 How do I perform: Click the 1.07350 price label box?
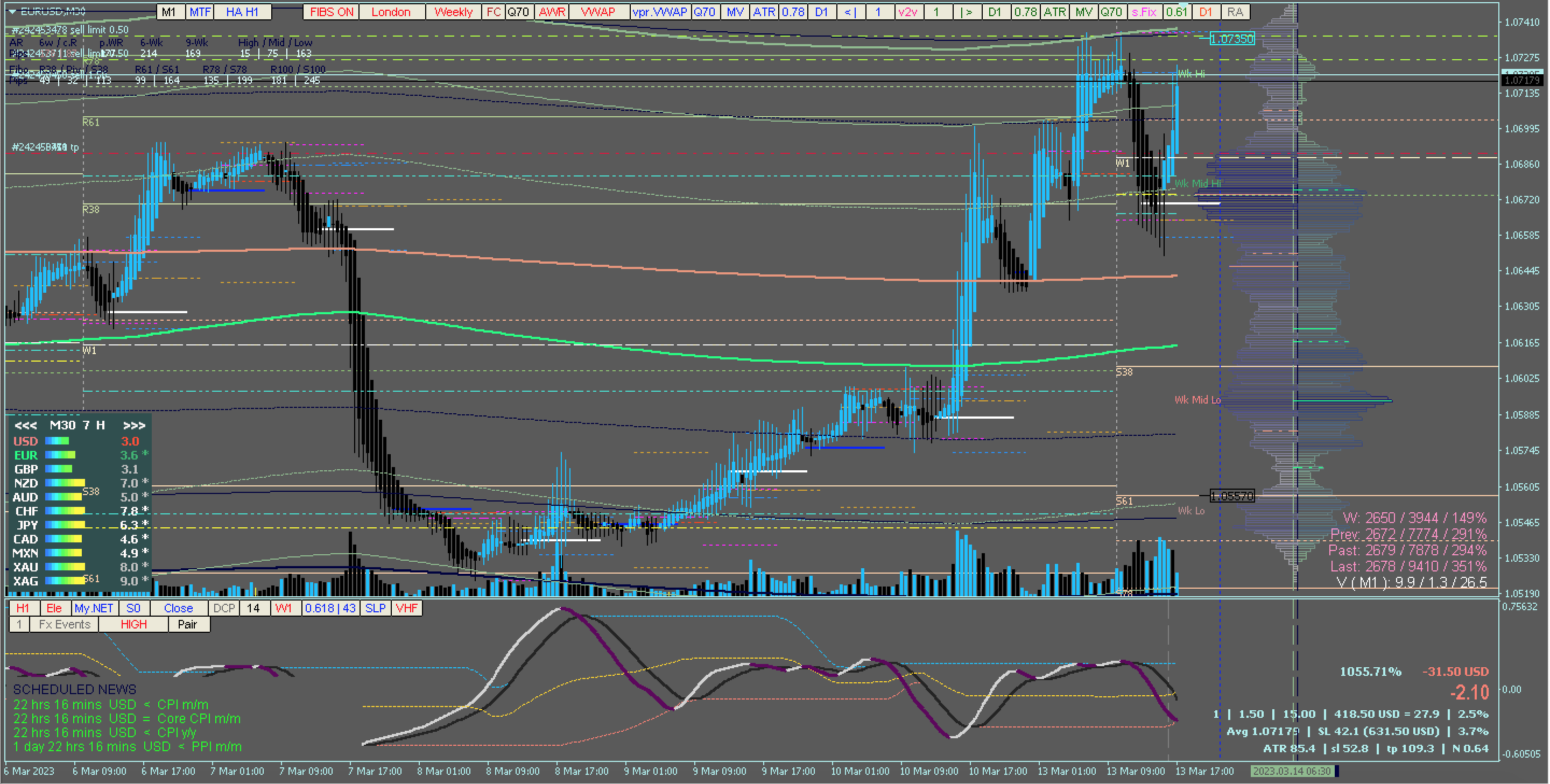1232,39
